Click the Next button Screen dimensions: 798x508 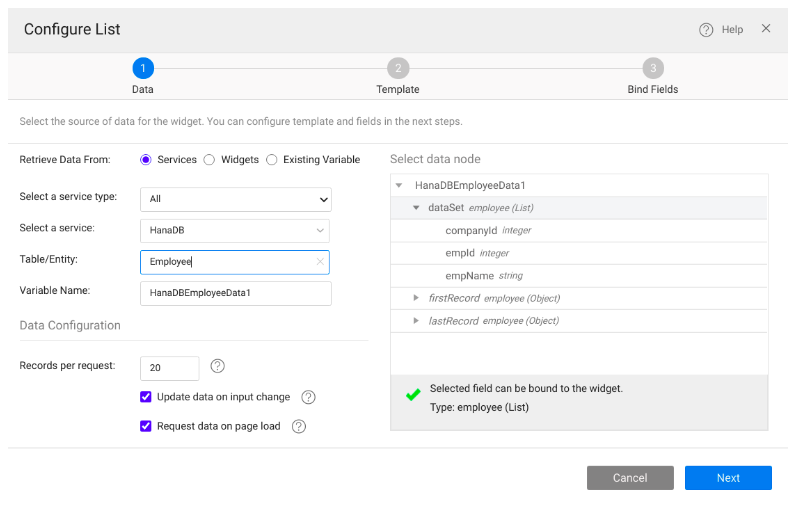[728, 478]
